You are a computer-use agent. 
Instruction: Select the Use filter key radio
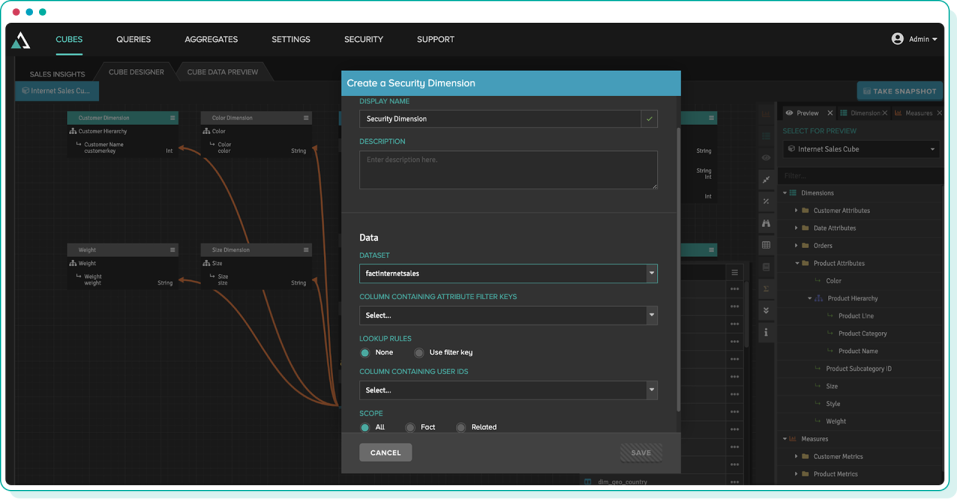(x=419, y=353)
